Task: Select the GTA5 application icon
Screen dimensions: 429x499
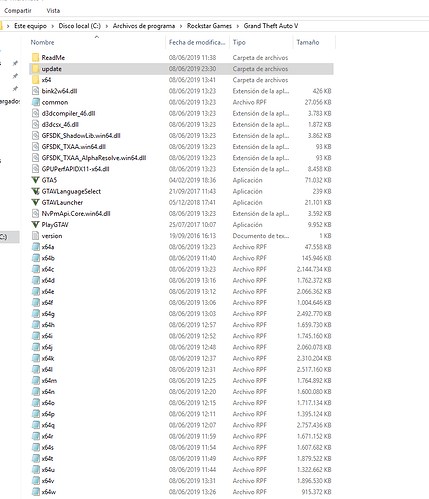Action: (x=35, y=180)
